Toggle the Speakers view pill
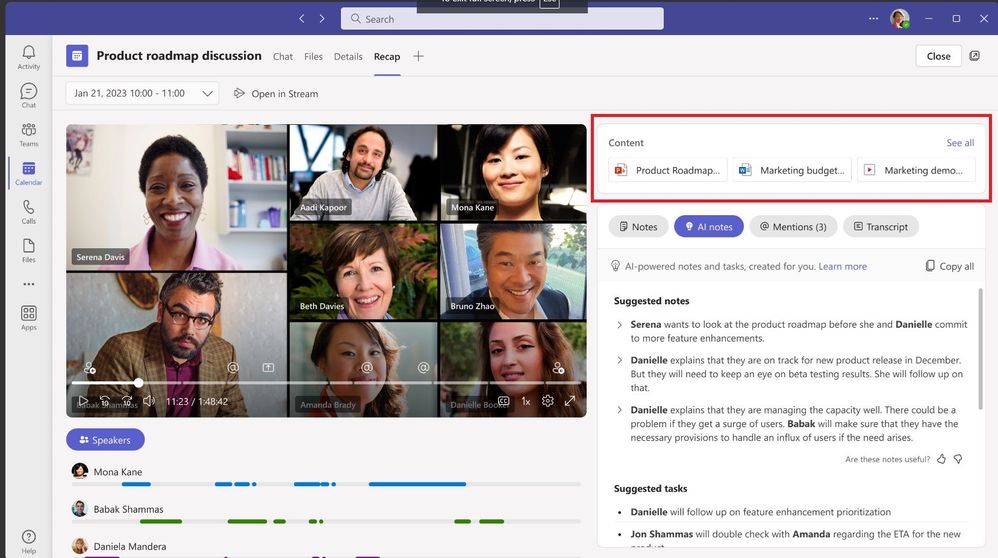 [105, 440]
